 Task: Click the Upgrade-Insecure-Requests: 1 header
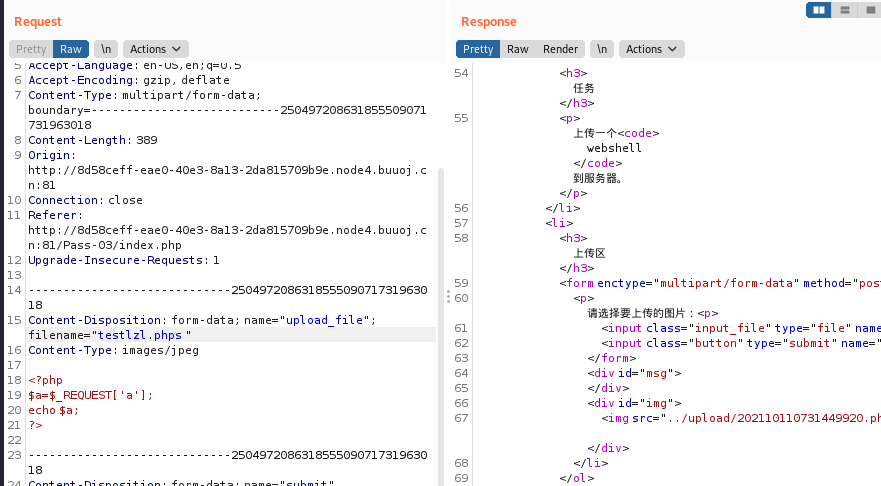[124, 260]
